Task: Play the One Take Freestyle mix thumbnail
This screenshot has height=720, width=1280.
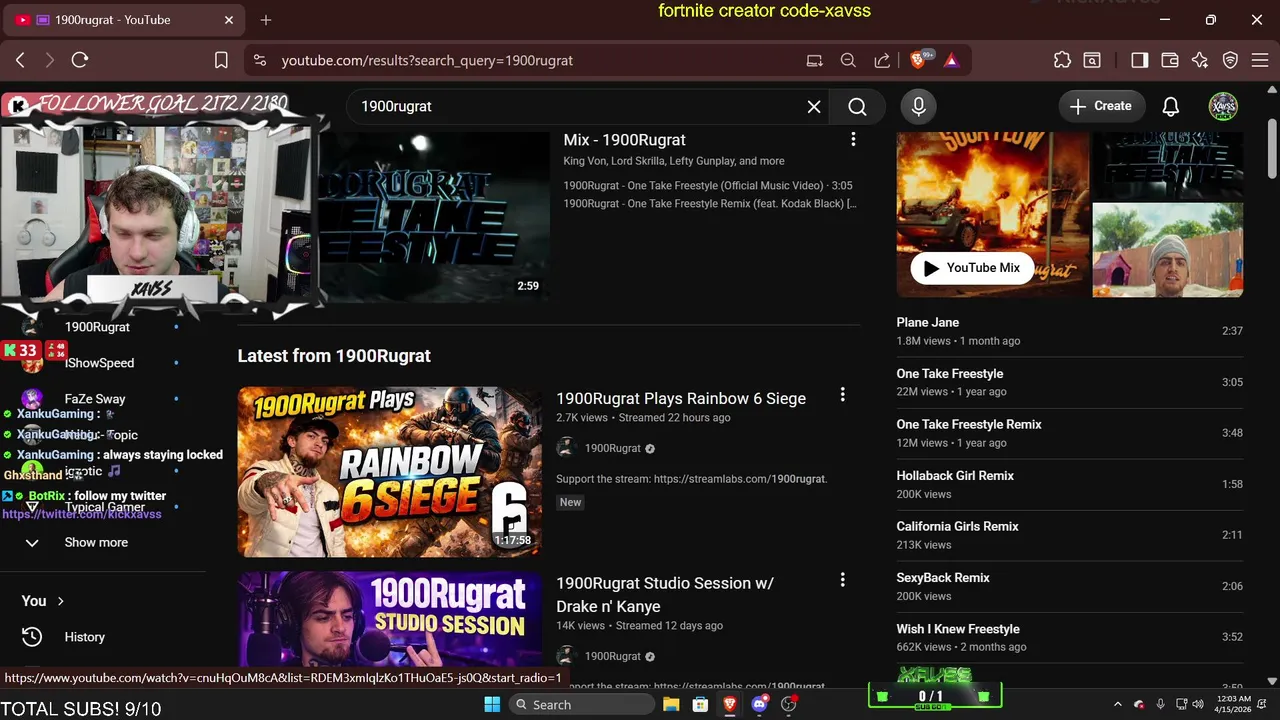Action: pos(434,216)
